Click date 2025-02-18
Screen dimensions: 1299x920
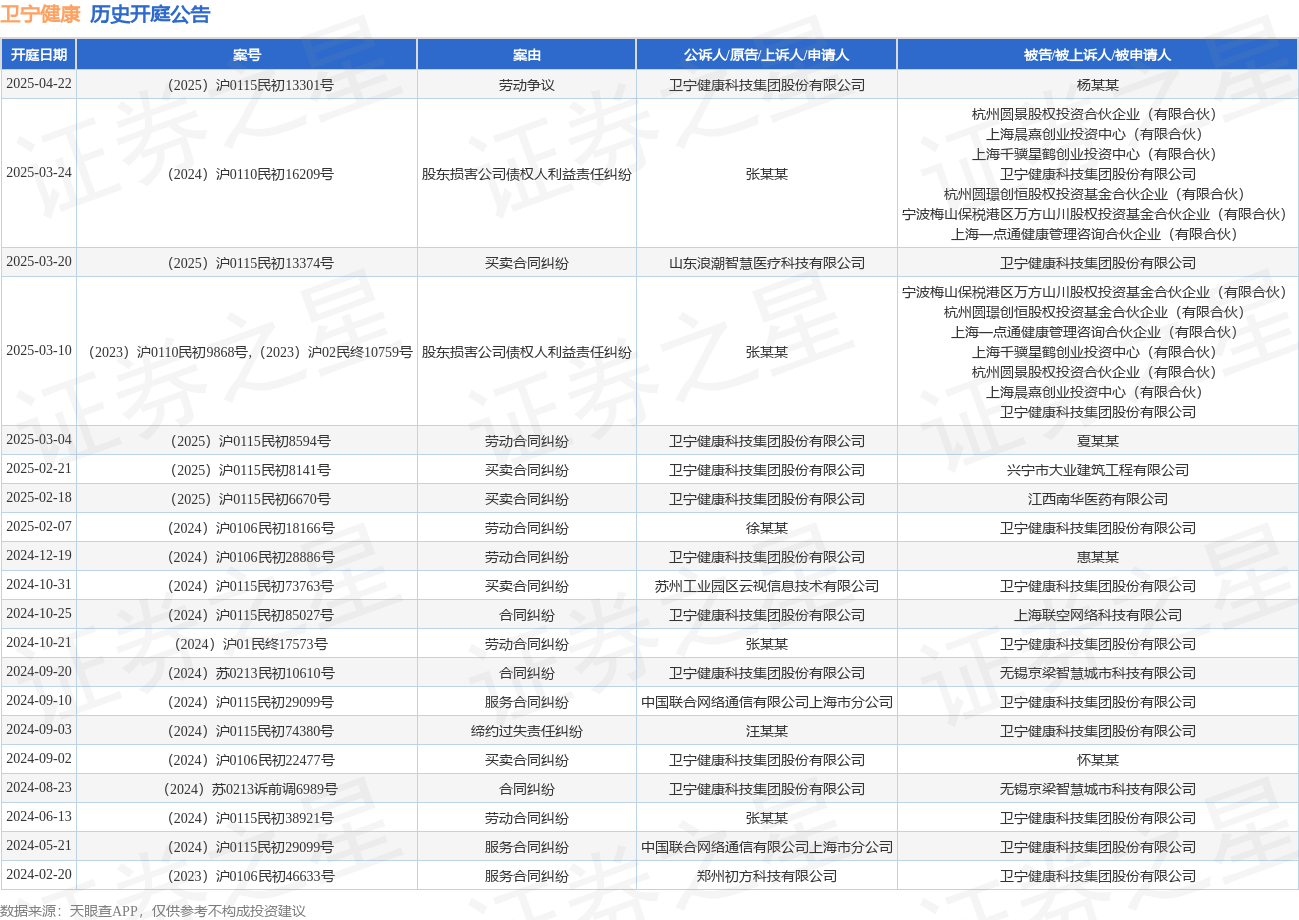click(39, 497)
